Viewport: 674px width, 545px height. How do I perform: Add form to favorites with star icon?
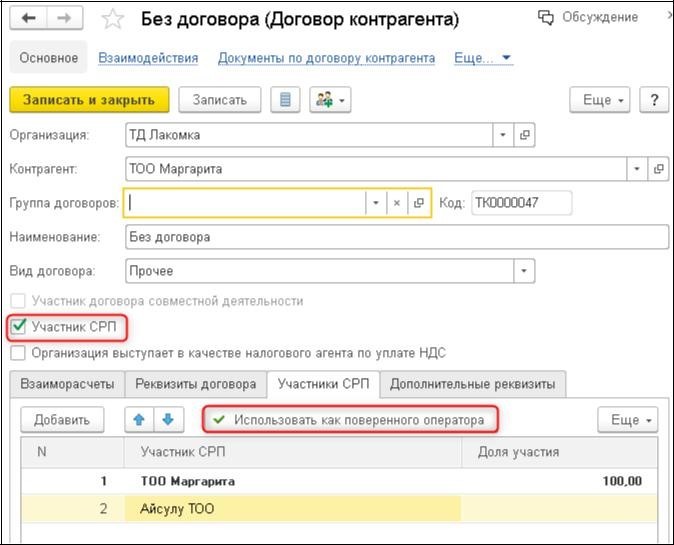[113, 19]
